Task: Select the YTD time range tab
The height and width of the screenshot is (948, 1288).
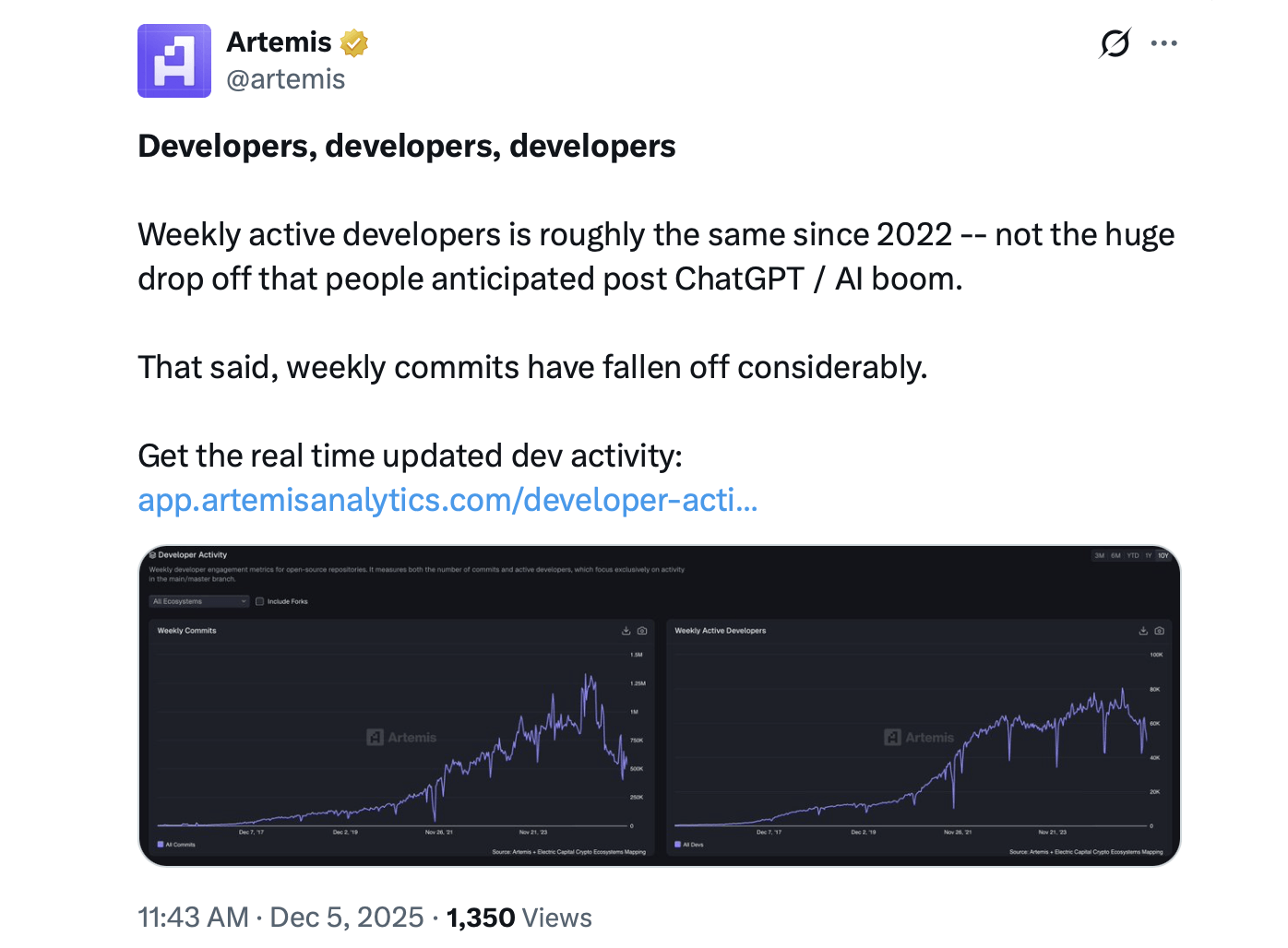Action: (1132, 556)
